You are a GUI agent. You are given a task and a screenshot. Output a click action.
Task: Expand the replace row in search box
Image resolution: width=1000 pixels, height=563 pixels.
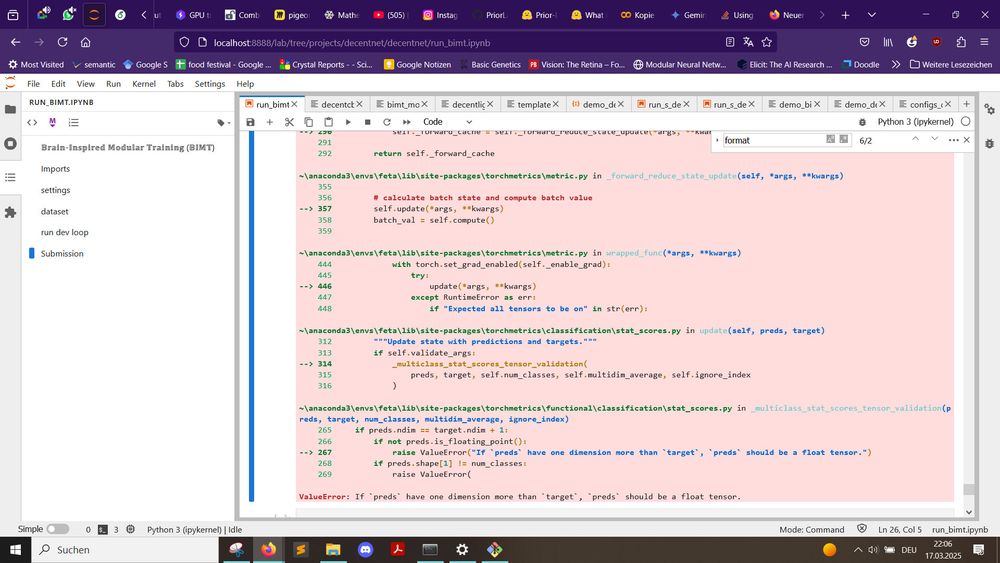(717, 140)
